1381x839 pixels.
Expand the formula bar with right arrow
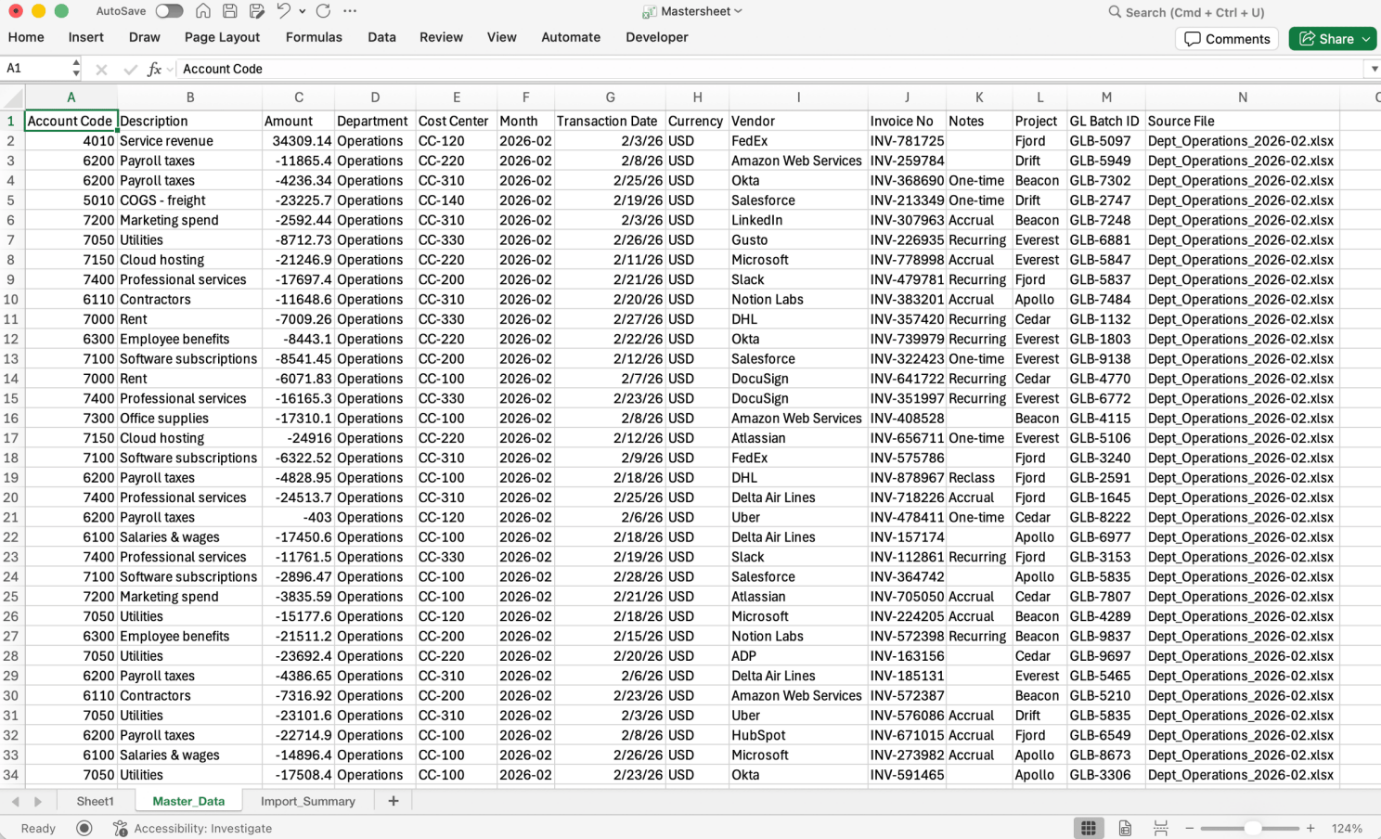[x=1371, y=69]
